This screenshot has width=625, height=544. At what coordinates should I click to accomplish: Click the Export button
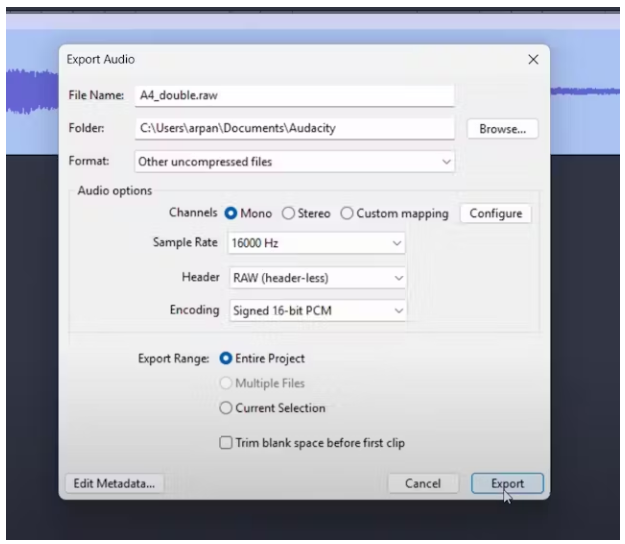tap(507, 484)
